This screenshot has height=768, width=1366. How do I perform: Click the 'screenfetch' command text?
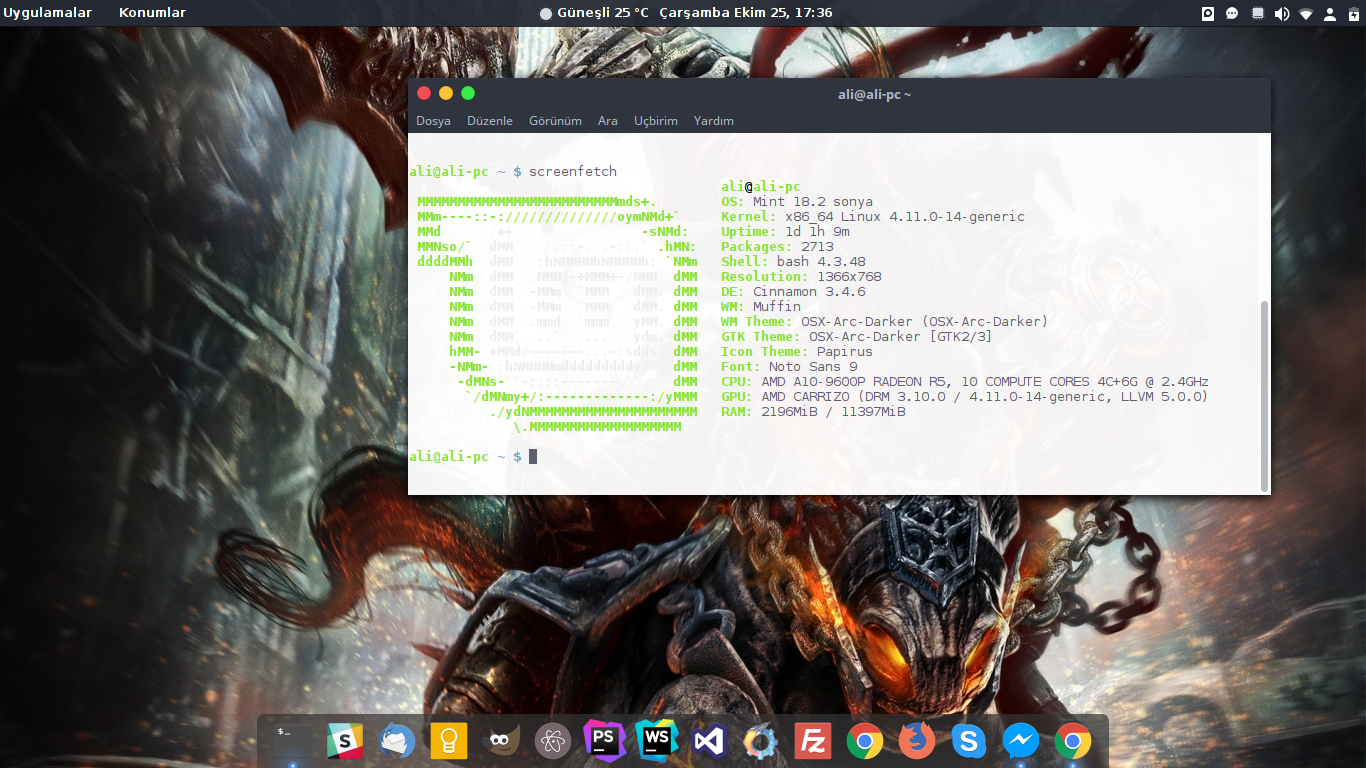(573, 172)
